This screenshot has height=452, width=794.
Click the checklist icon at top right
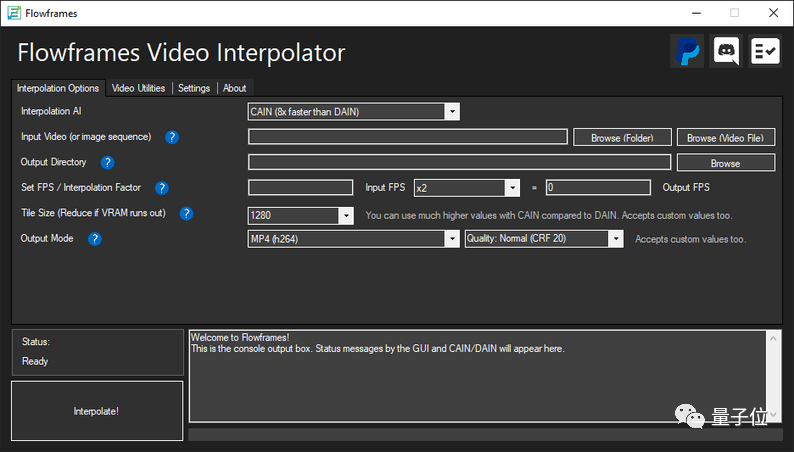point(765,51)
